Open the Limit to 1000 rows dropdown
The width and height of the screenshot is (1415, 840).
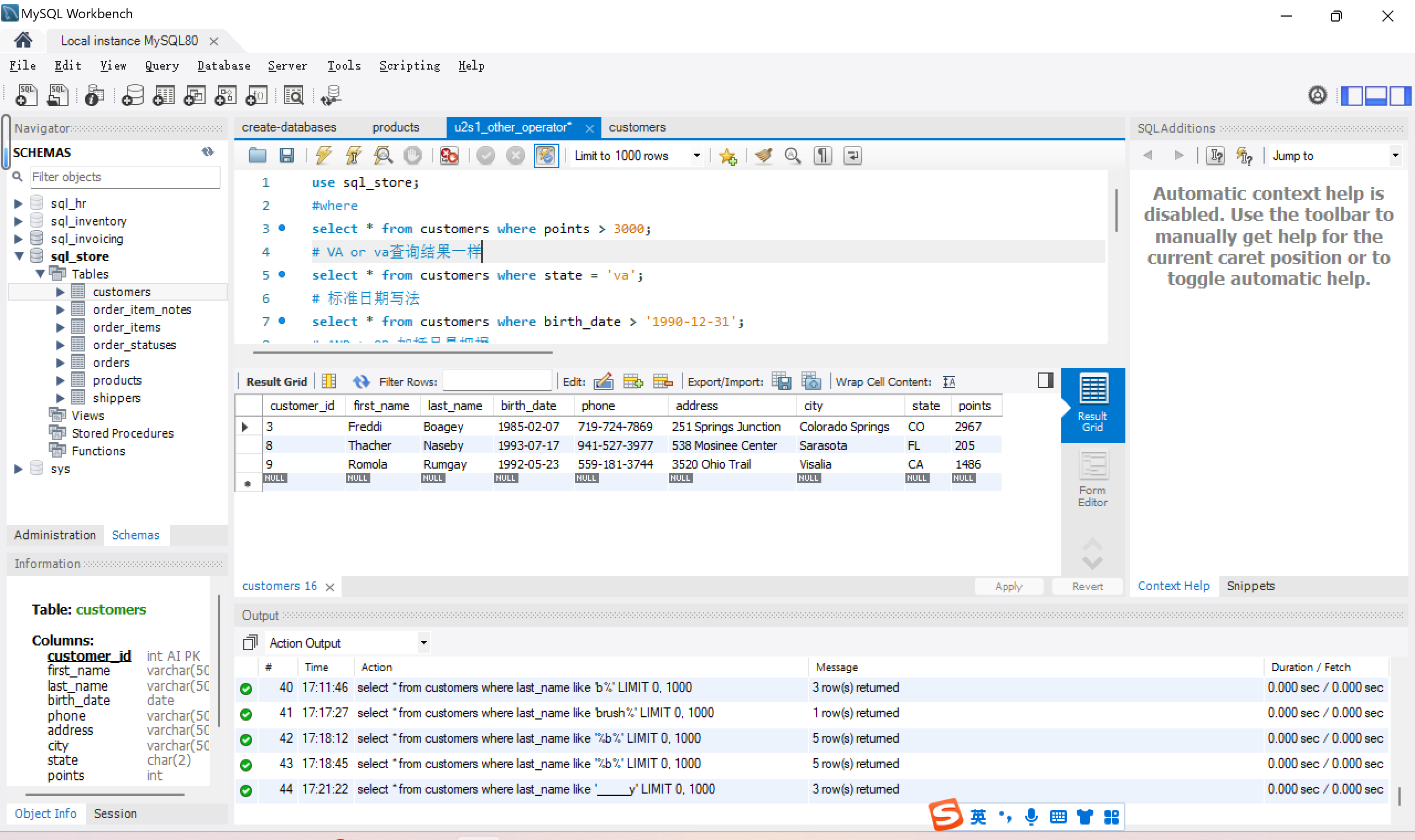697,156
